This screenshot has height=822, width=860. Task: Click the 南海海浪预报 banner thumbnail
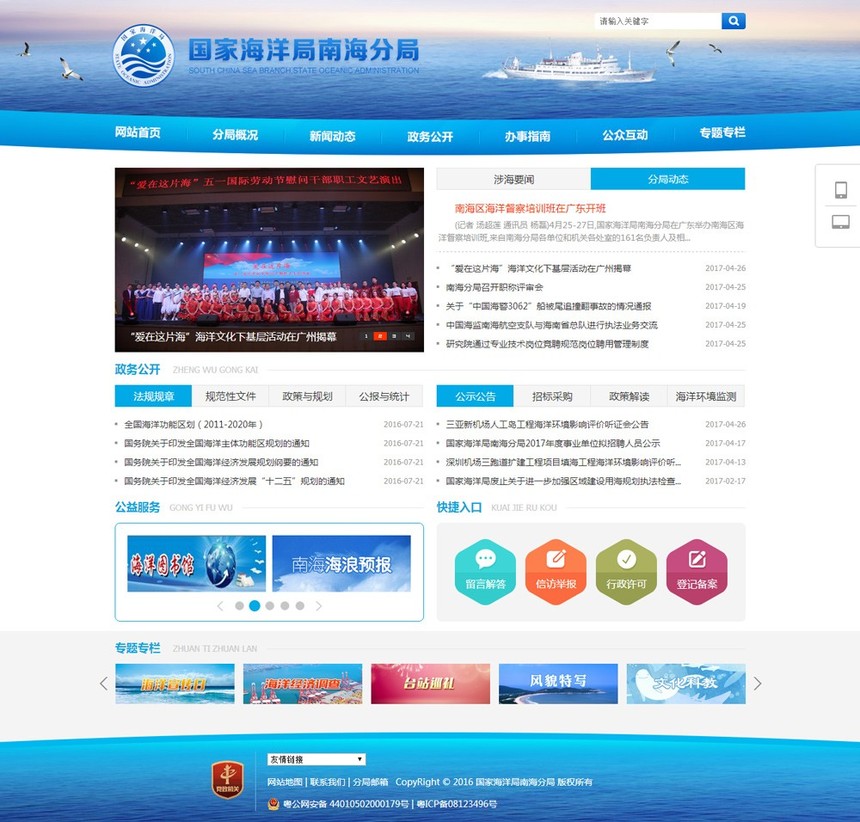point(341,564)
